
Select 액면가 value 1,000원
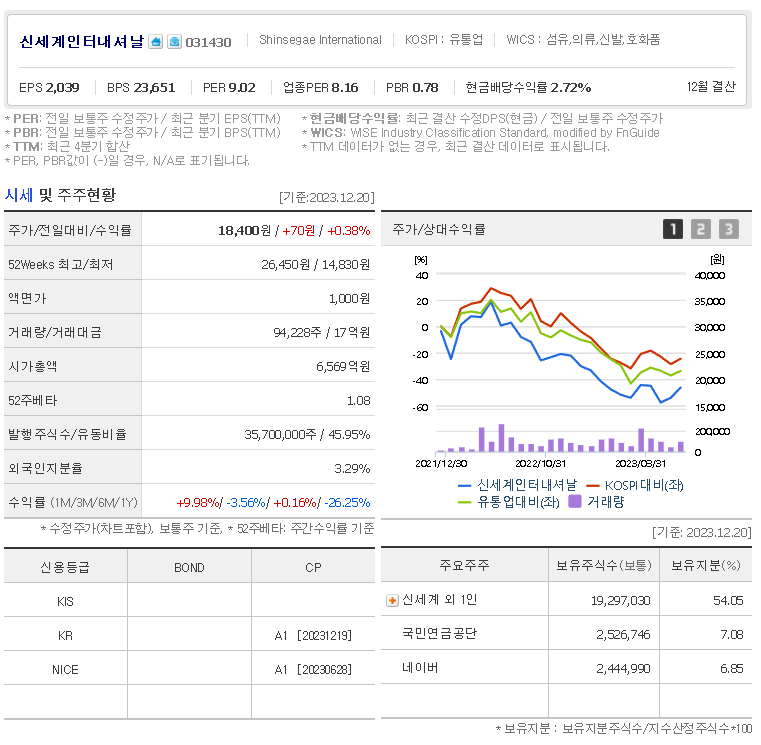click(349, 298)
